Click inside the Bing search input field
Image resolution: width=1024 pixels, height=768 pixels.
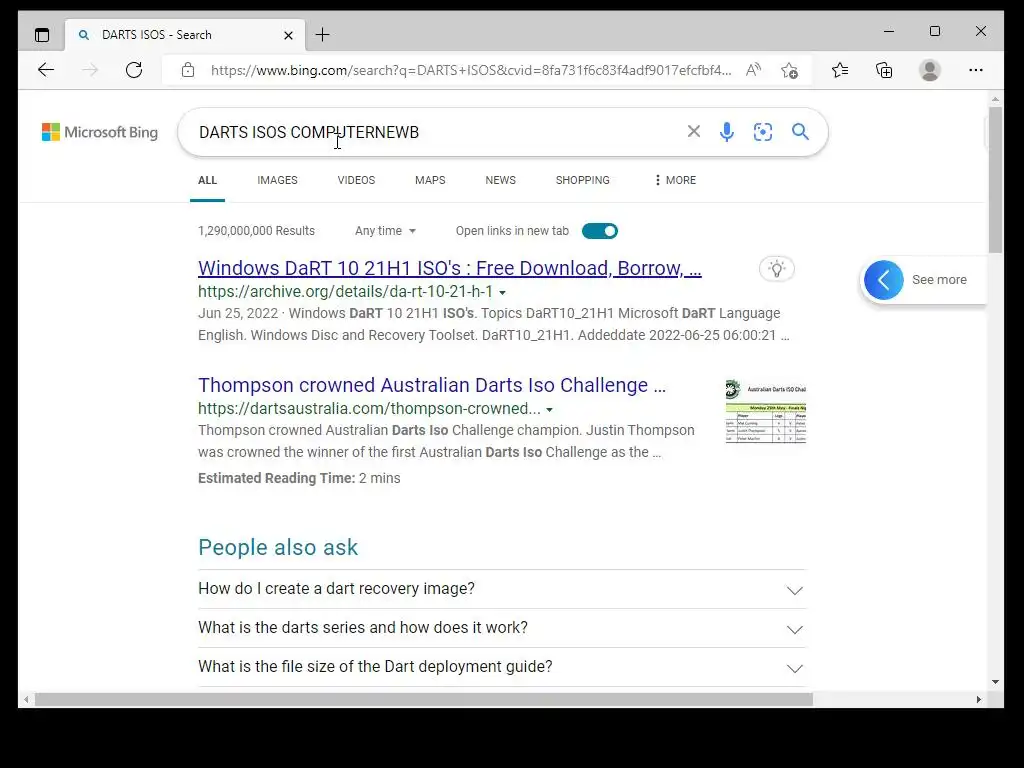pos(431,132)
